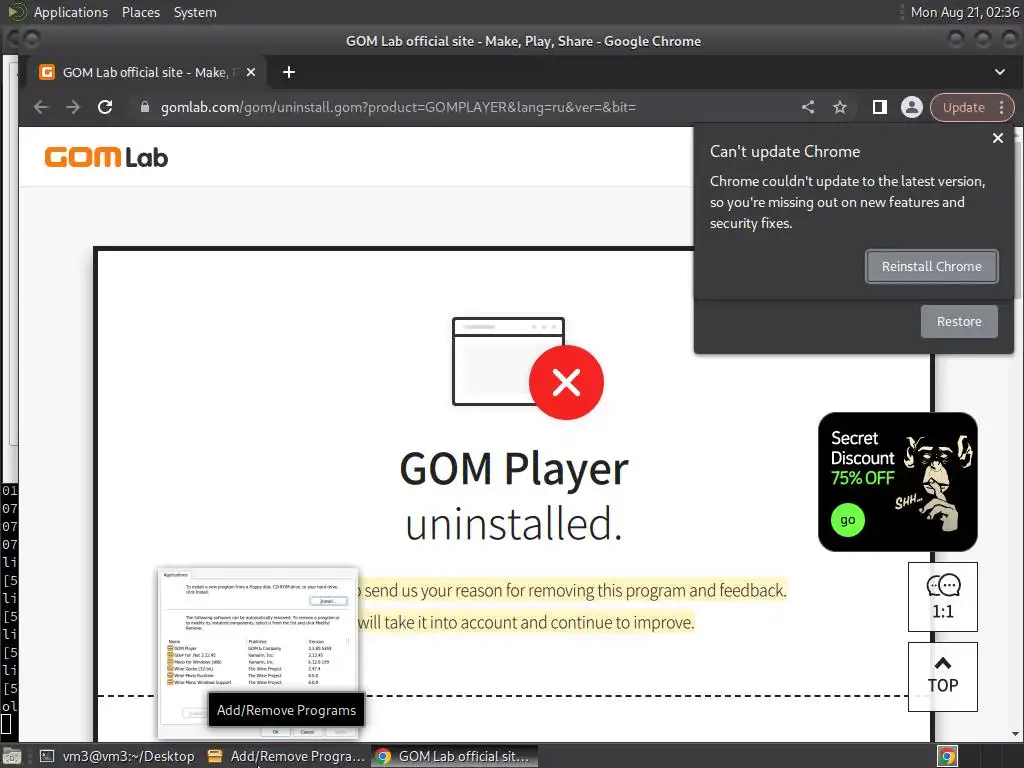Share this page via share icon
The width and height of the screenshot is (1024, 768).
[808, 107]
